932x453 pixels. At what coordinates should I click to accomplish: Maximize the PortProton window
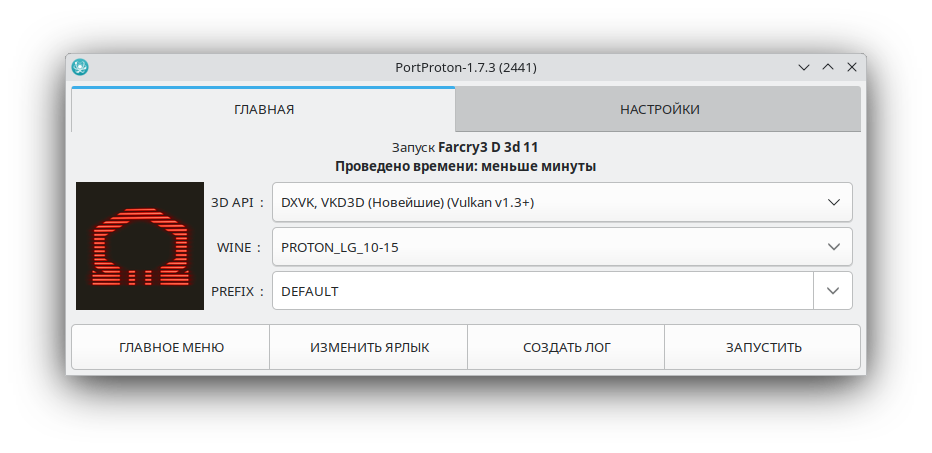pos(828,67)
